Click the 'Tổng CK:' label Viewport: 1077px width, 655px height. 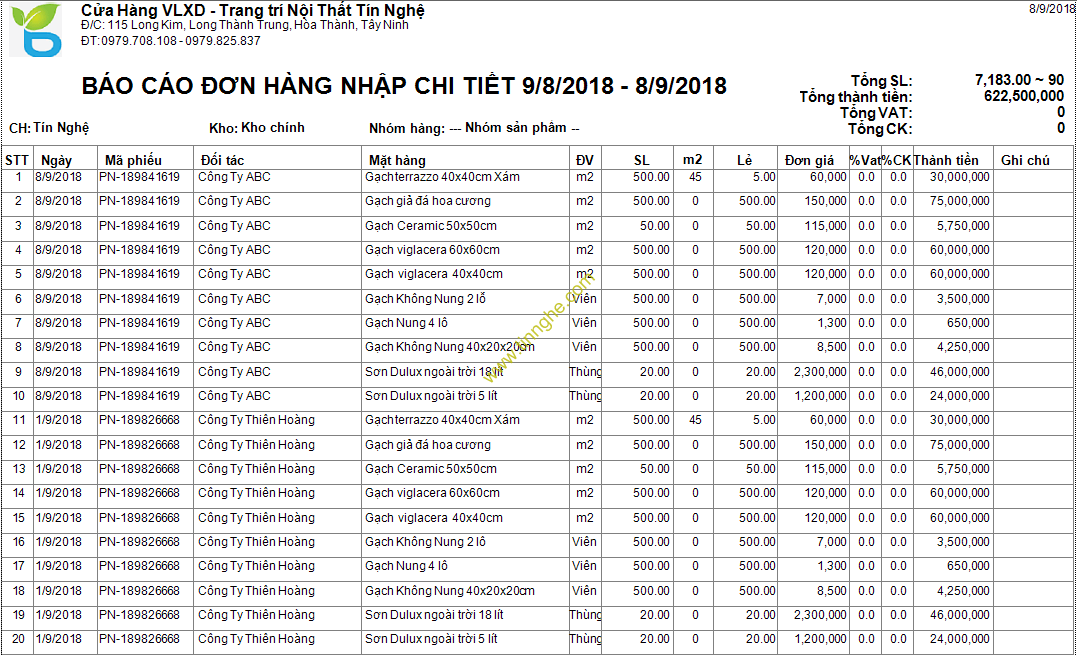click(880, 128)
